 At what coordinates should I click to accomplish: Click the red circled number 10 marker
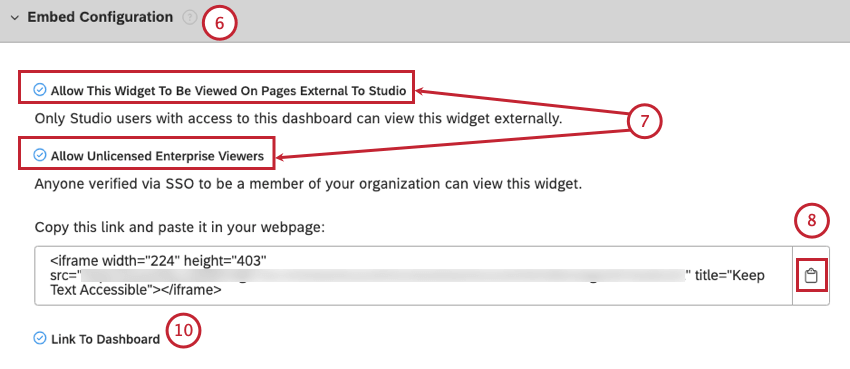[184, 331]
